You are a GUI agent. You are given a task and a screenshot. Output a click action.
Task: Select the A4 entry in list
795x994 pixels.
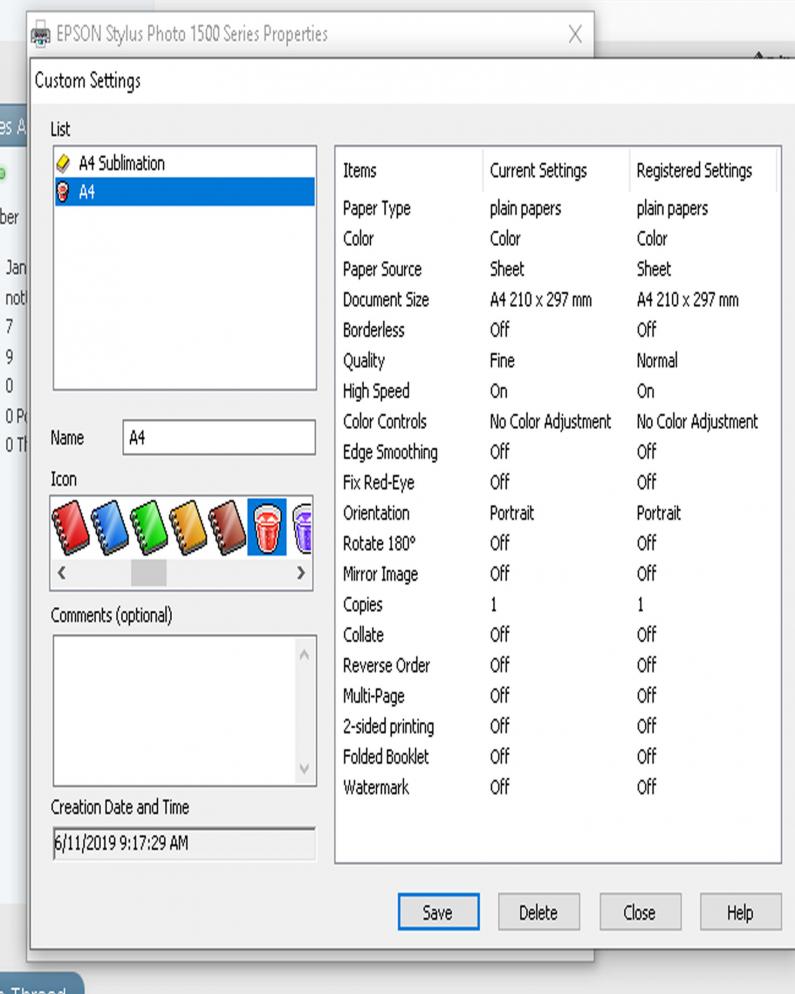pos(184,192)
